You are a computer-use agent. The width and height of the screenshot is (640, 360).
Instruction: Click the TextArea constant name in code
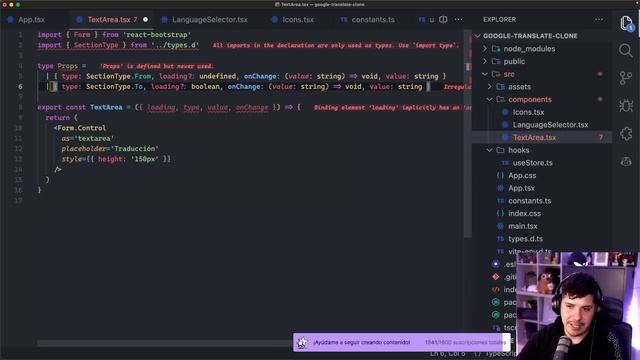coord(106,107)
